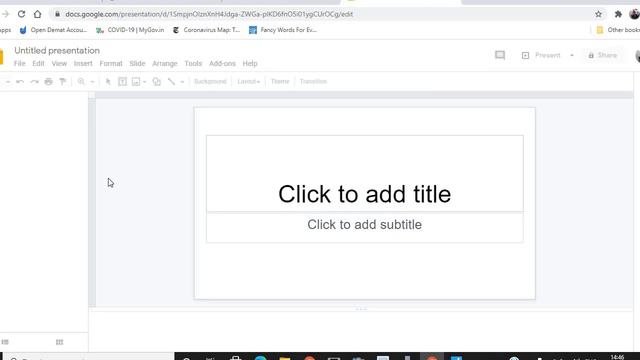
Task: Open the Edit menu
Action: (38, 64)
